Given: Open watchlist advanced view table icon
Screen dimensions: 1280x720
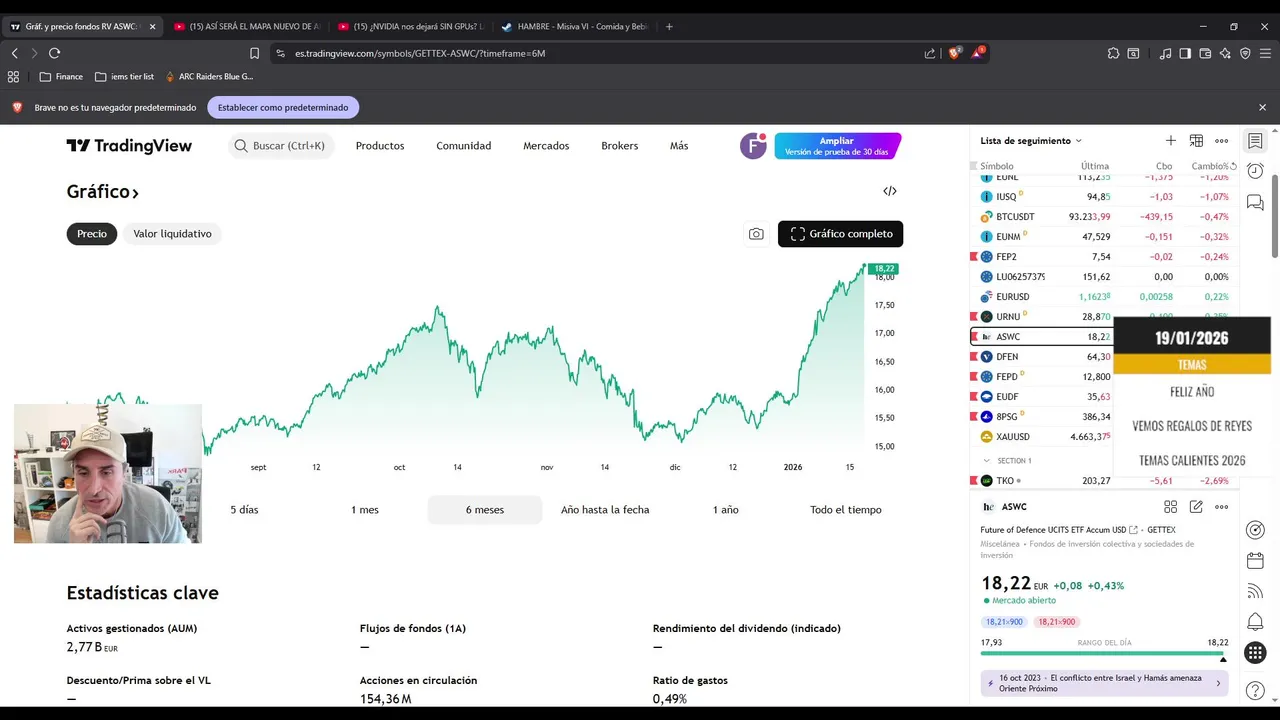Looking at the screenshot, I should (x=1196, y=141).
